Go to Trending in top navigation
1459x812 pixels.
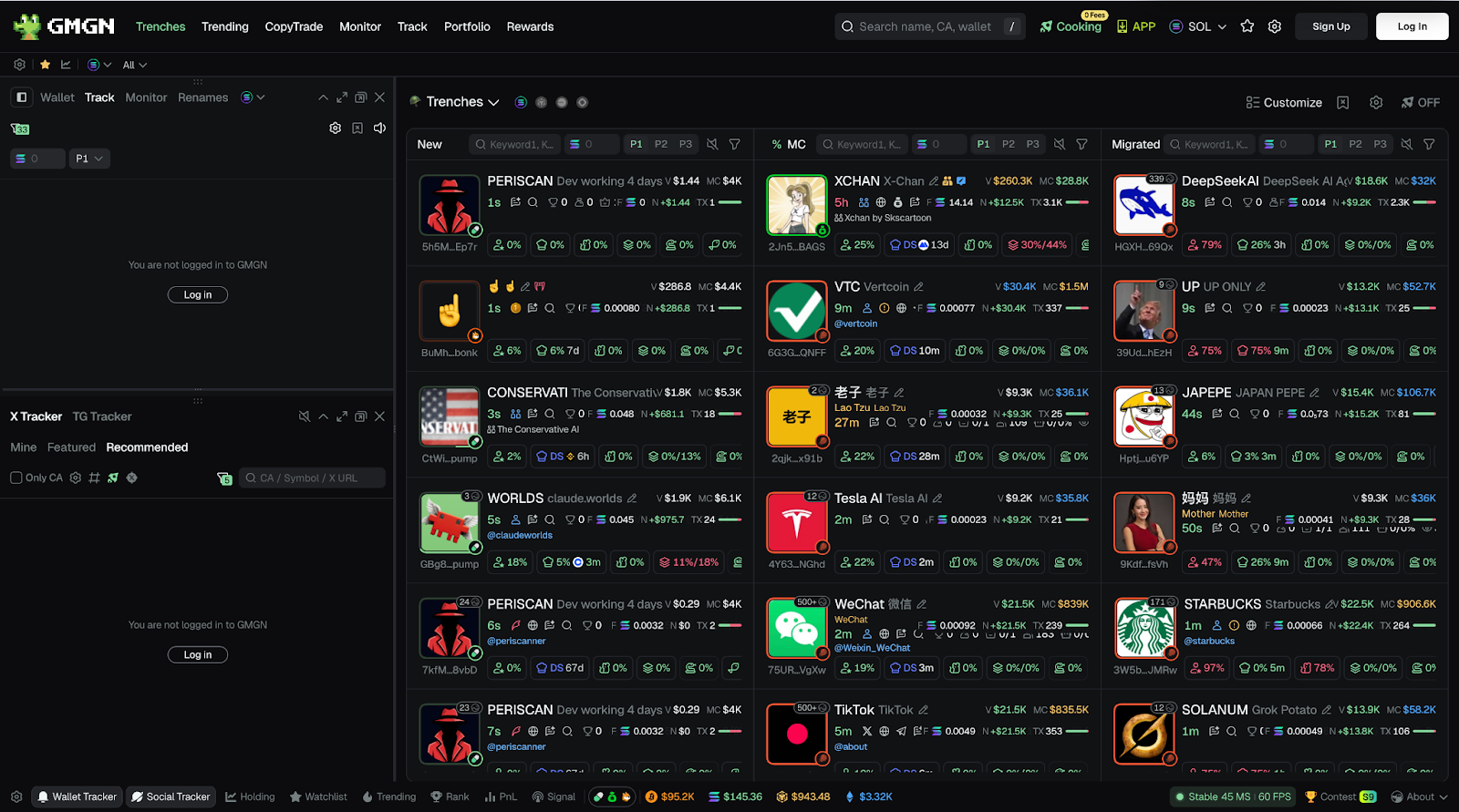pyautogui.click(x=225, y=26)
